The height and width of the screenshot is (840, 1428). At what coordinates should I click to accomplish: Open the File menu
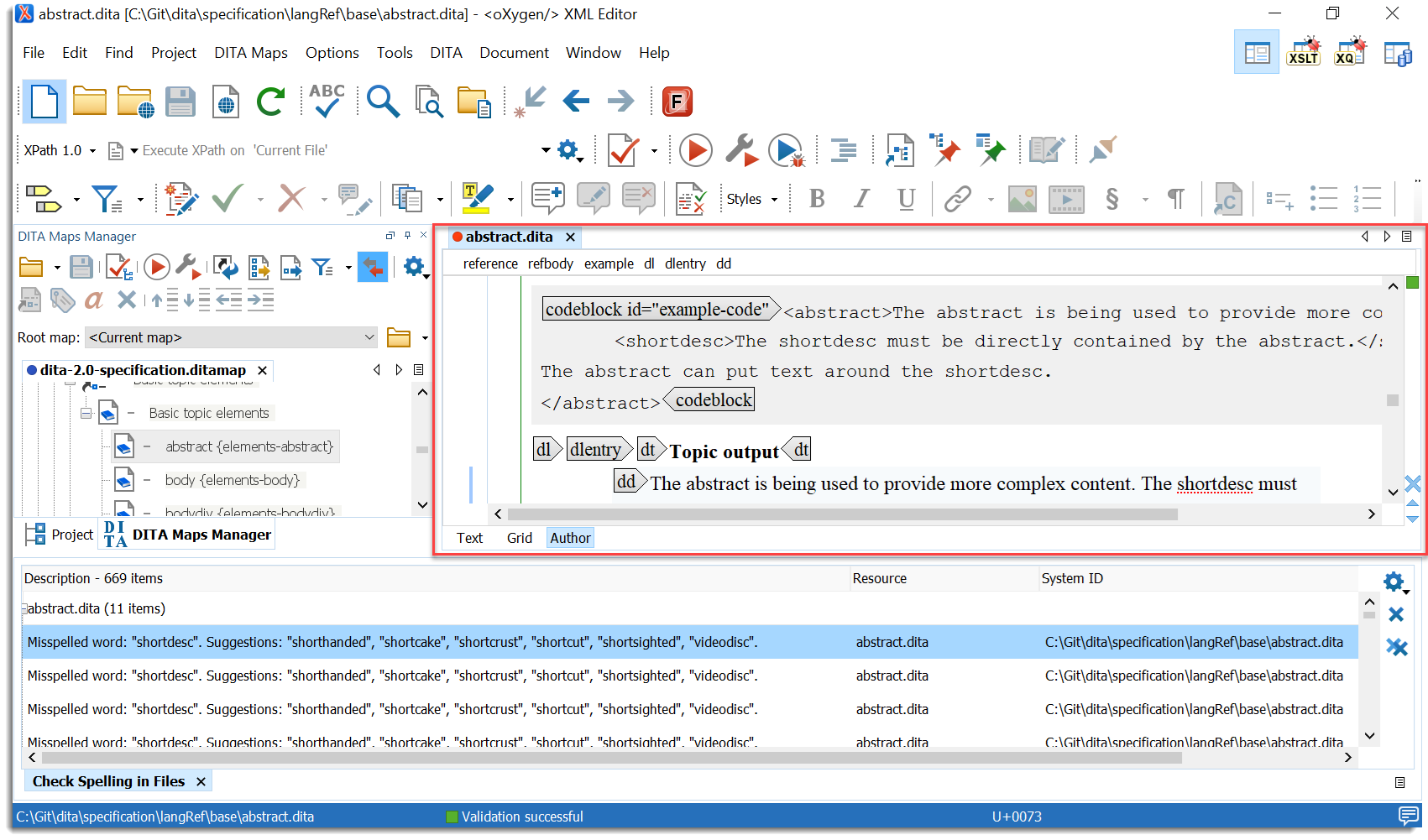(34, 53)
